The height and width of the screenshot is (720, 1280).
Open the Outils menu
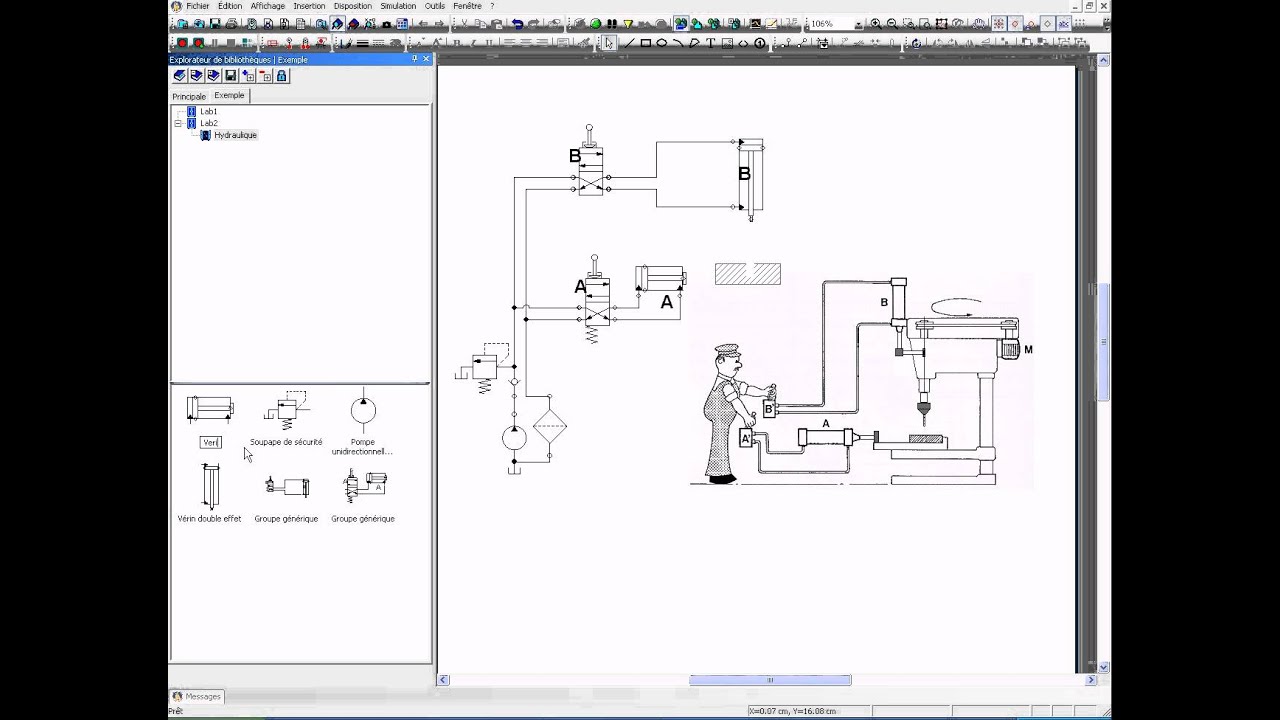click(435, 6)
